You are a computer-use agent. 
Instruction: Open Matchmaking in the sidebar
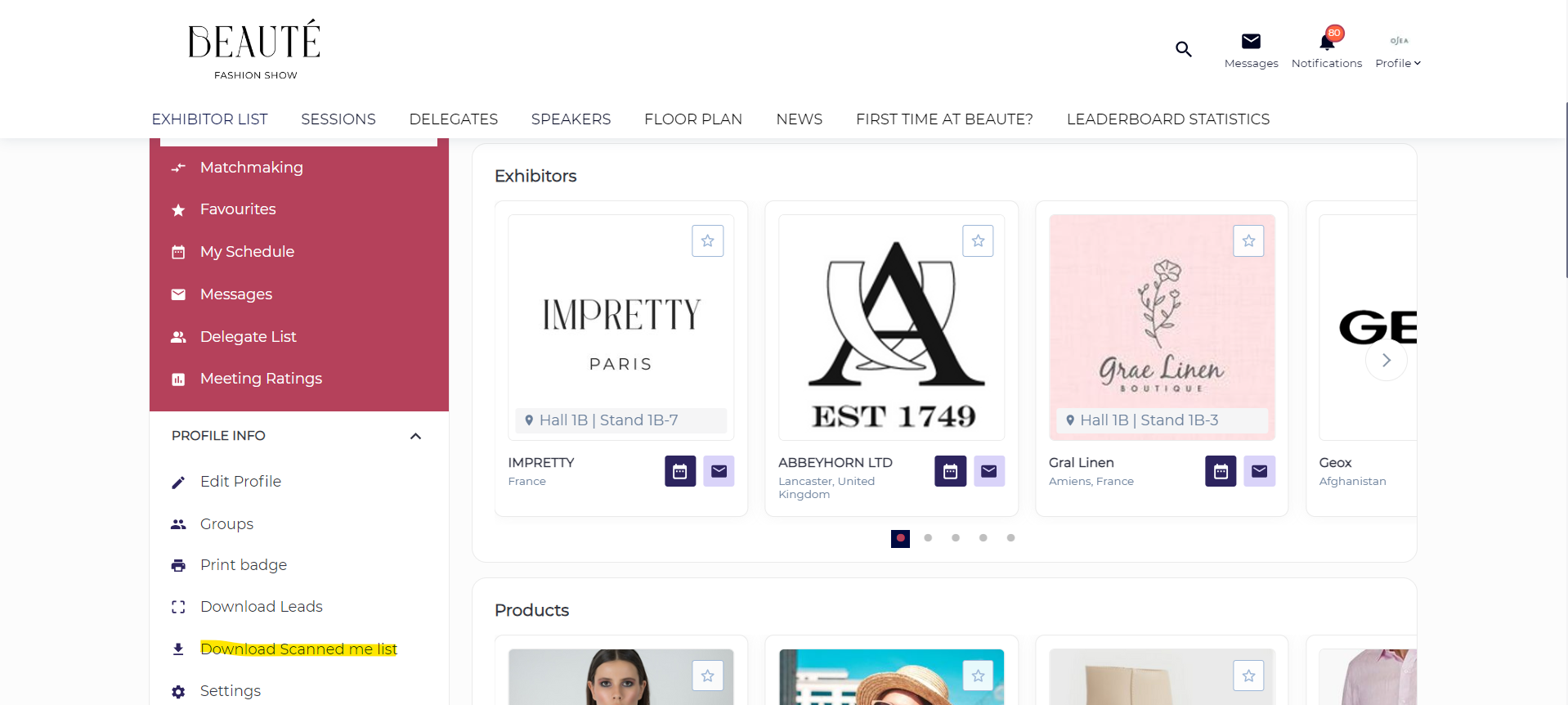pos(251,168)
